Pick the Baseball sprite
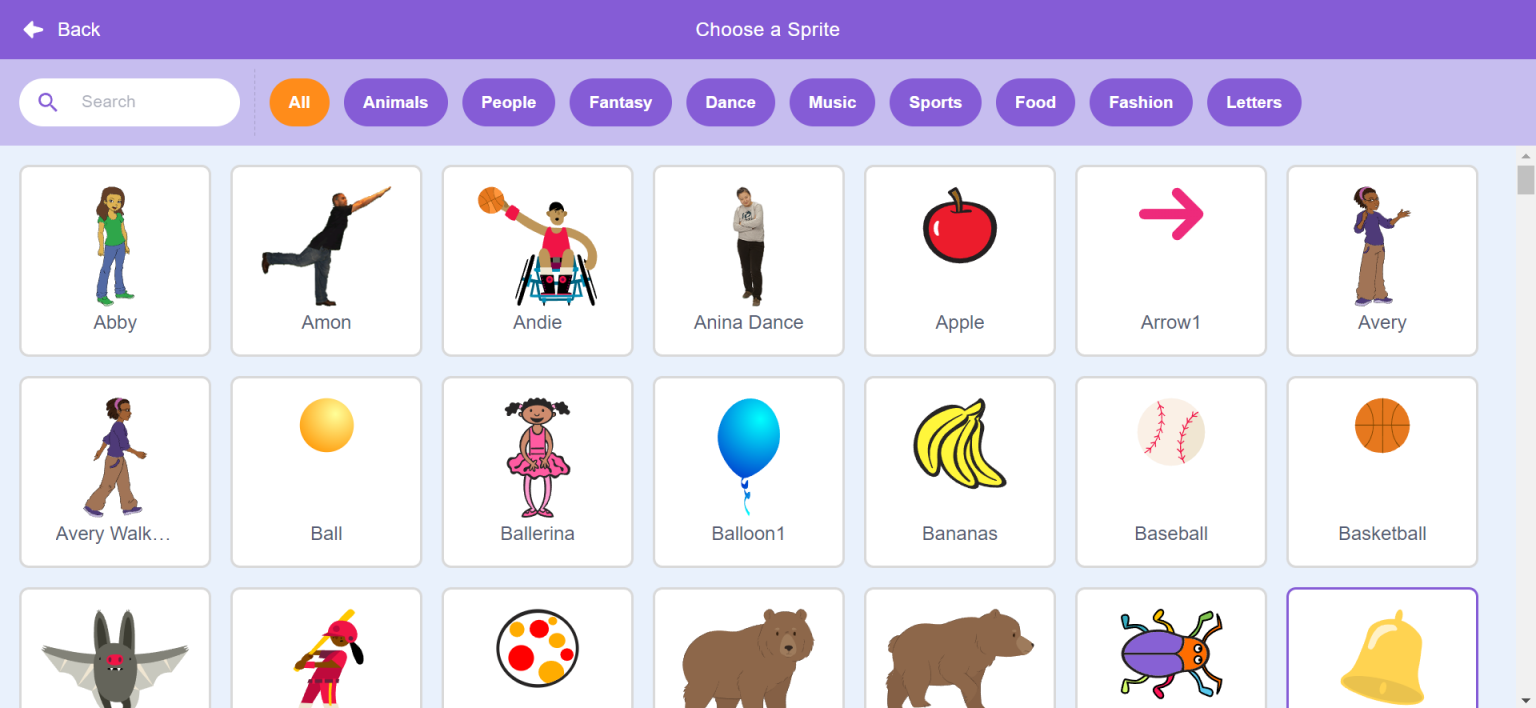Viewport: 1536px width, 708px height. tap(1171, 472)
